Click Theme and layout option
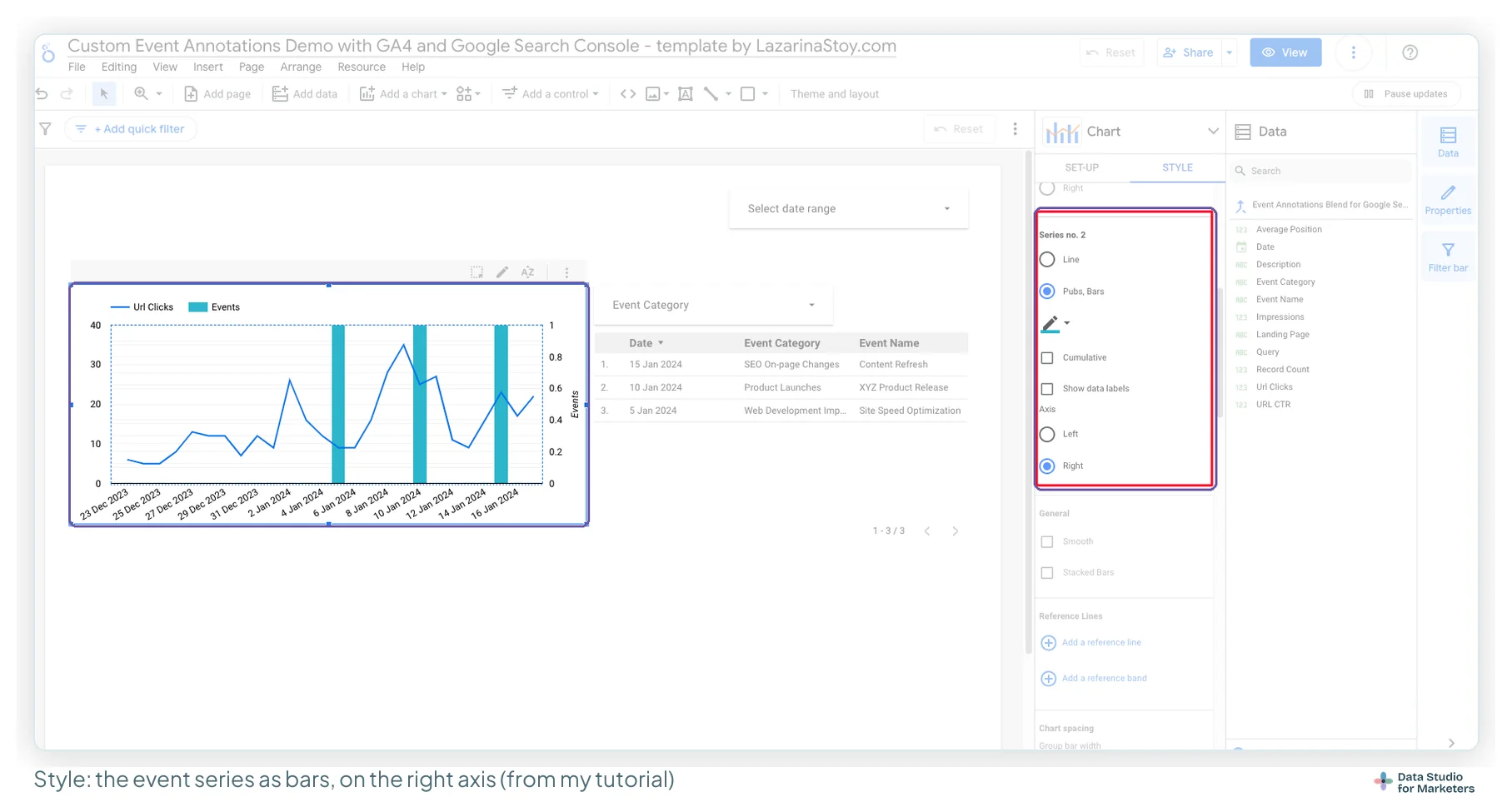This screenshot has height=812, width=1512. coord(834,94)
